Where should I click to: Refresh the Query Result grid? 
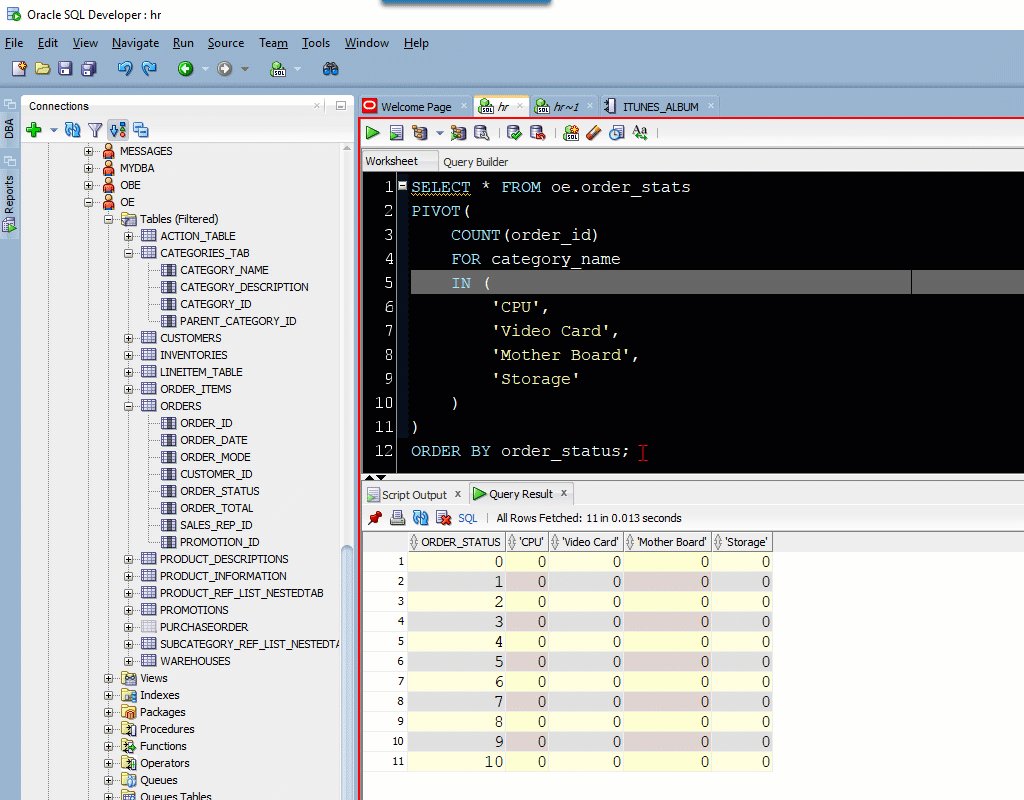(x=421, y=518)
